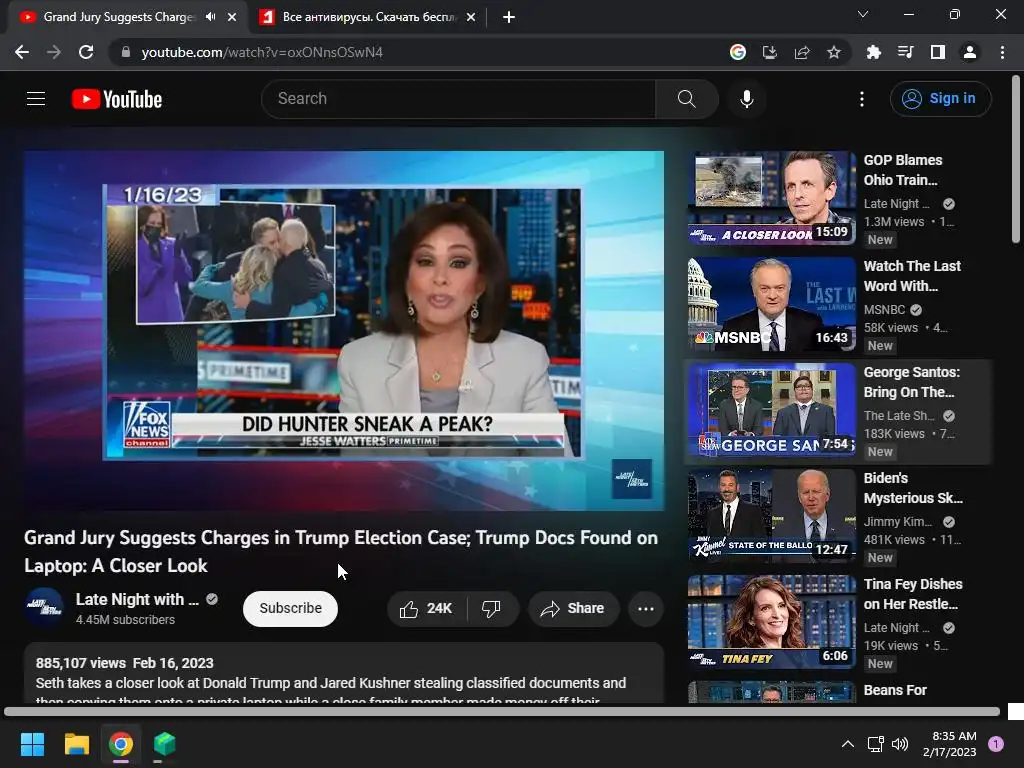This screenshot has height=768, width=1024.
Task: Click the search magnifier button
Action: point(686,99)
